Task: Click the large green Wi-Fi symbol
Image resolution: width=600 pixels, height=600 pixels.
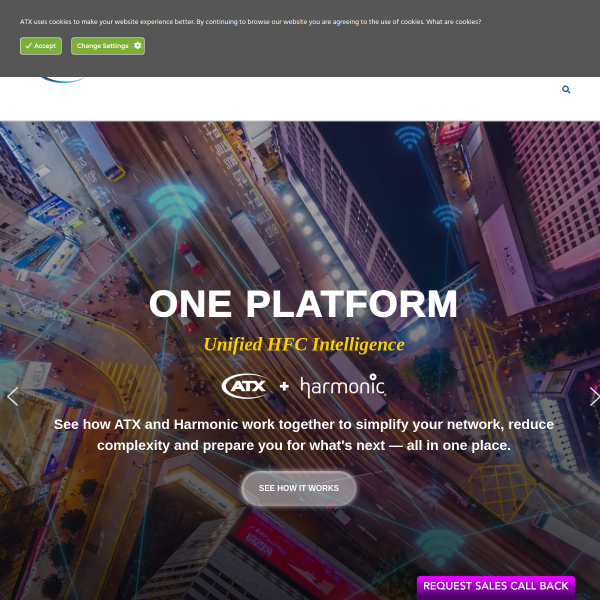Action: [176, 205]
